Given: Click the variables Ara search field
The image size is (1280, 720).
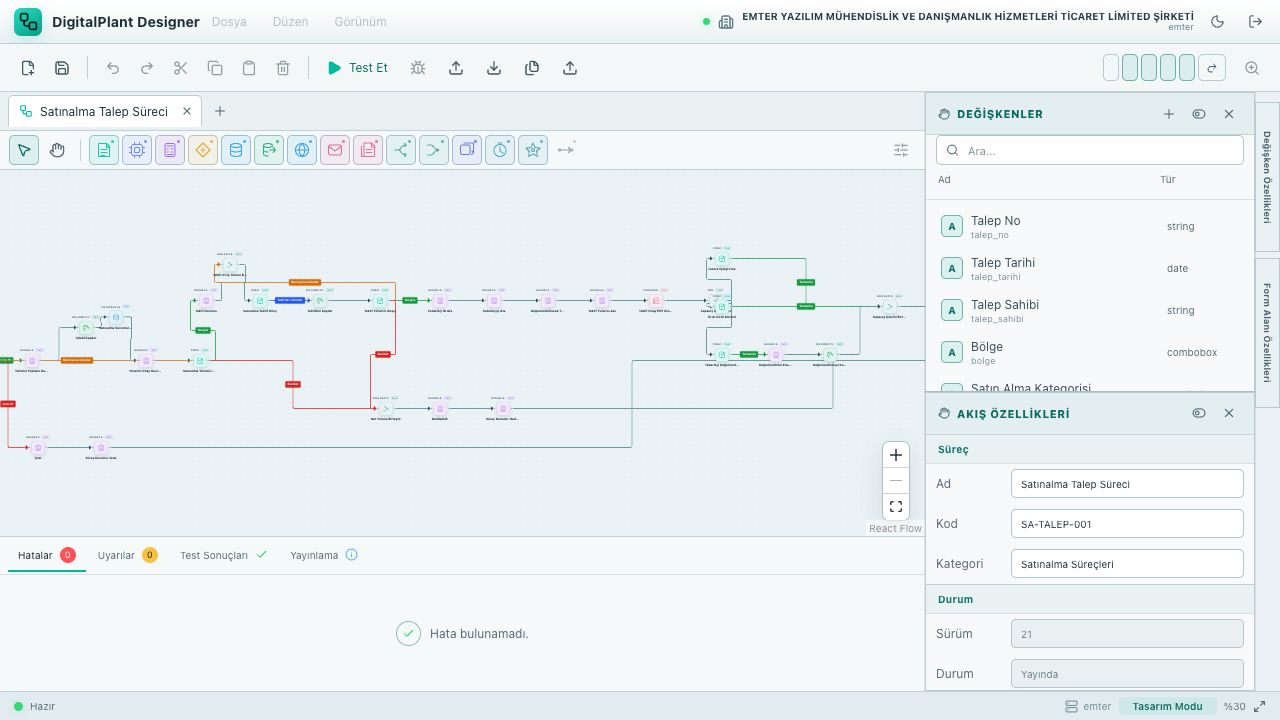Looking at the screenshot, I should 1090,151.
